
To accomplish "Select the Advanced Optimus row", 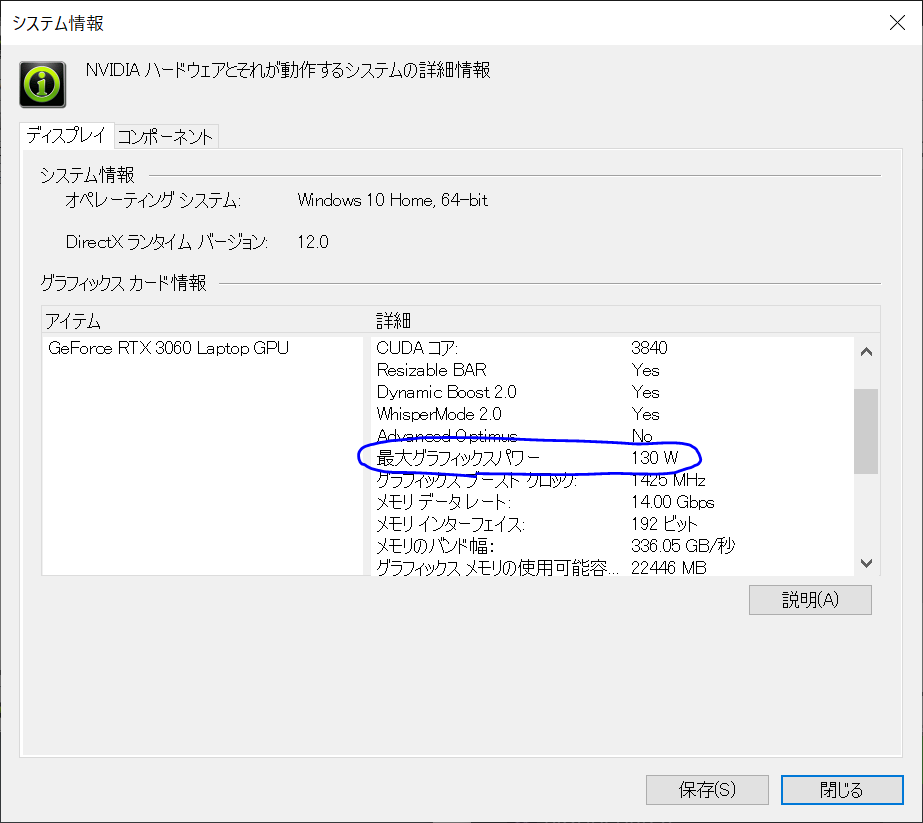I will [612, 436].
